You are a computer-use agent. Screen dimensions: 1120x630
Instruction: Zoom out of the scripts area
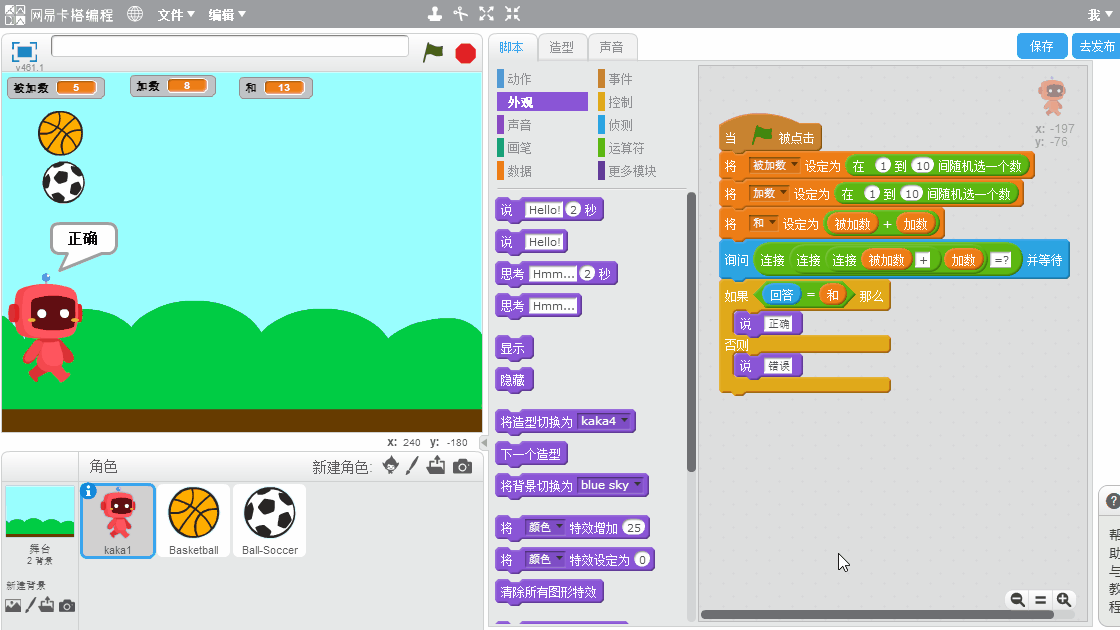click(1017, 599)
